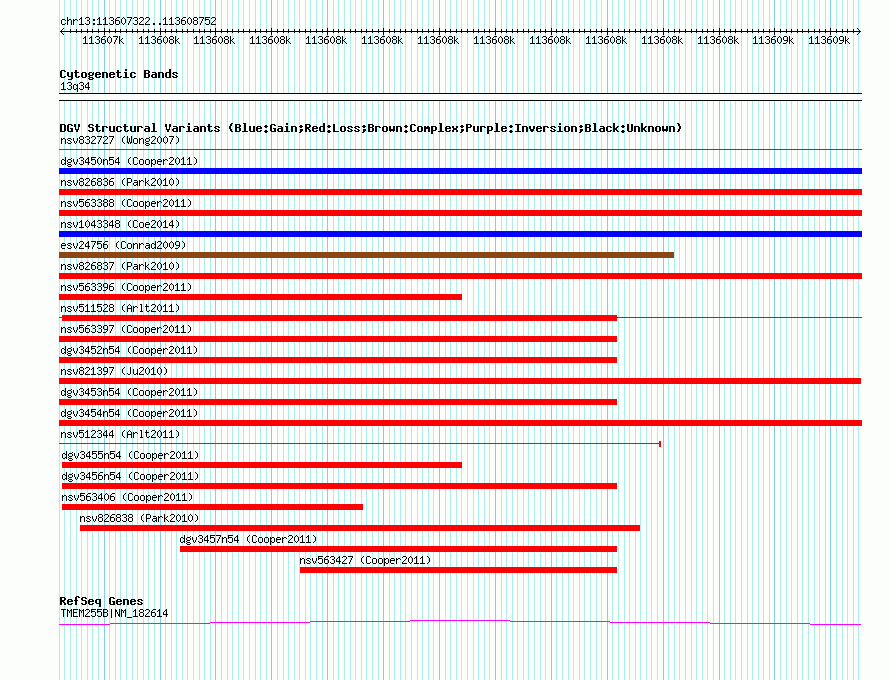Click the nsv563396 (Cooper2011) label
The image size is (890, 680).
click(126, 287)
